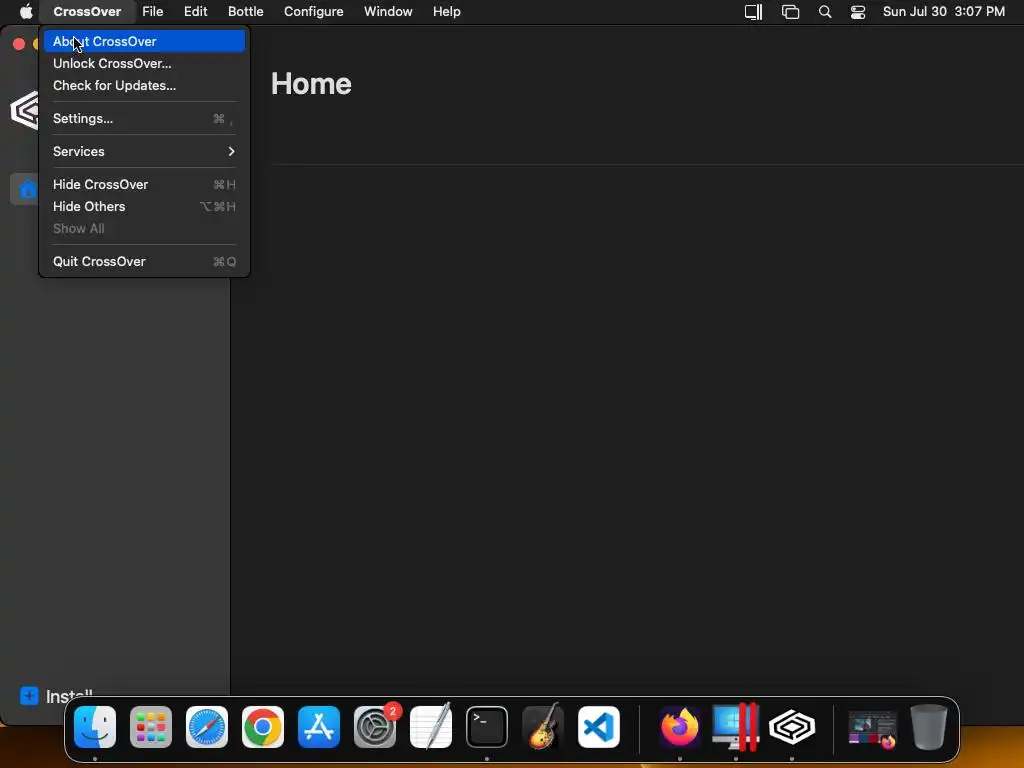The width and height of the screenshot is (1024, 768).
Task: Open the Configure menu
Action: click(313, 12)
